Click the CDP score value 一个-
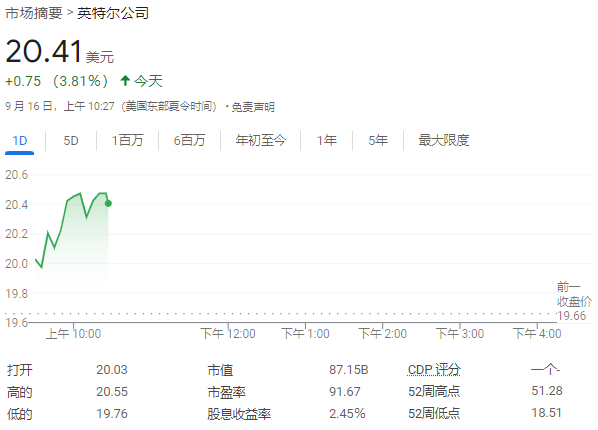Image resolution: width=598 pixels, height=430 pixels. [545, 369]
